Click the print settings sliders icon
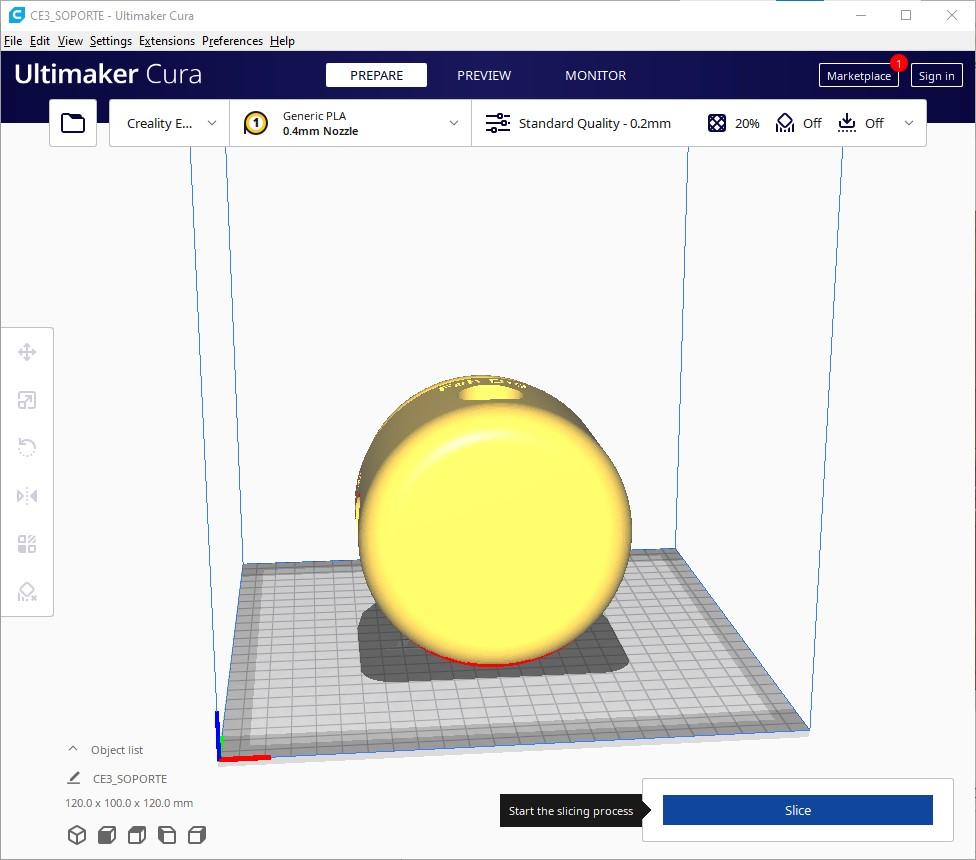This screenshot has height=860, width=976. (498, 123)
